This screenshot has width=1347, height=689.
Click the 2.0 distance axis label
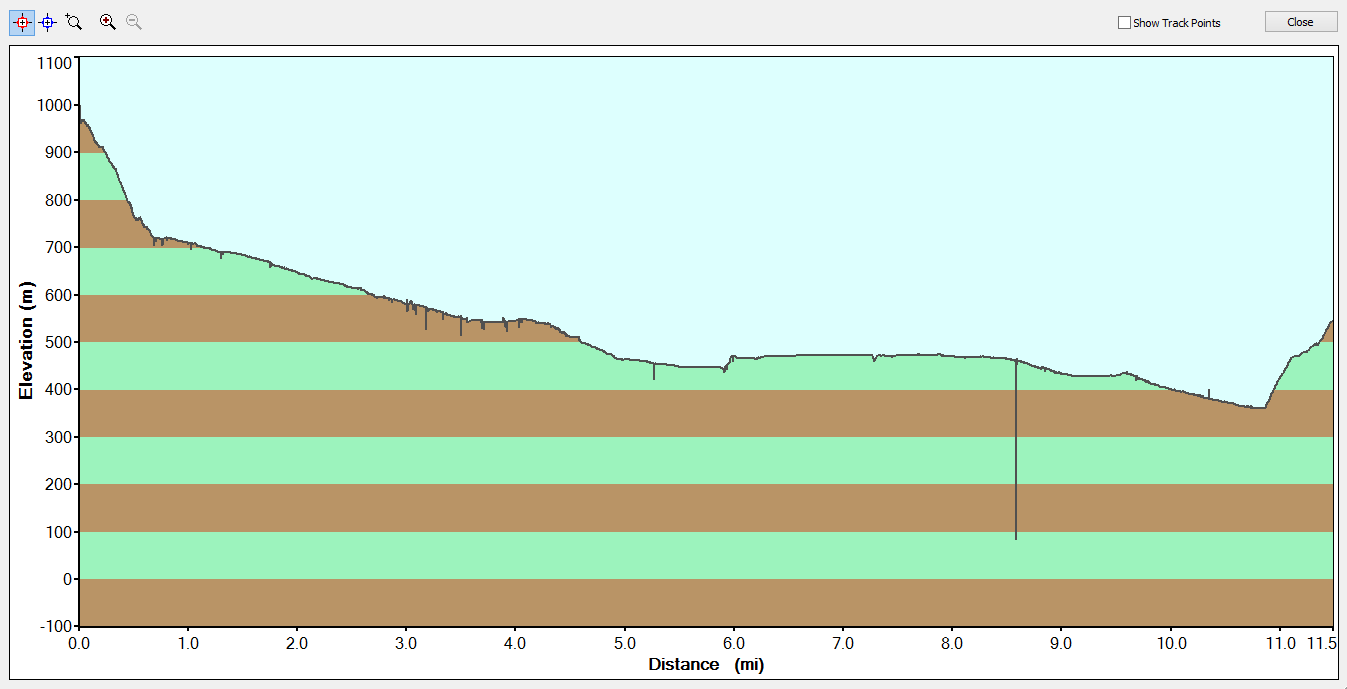(297, 643)
